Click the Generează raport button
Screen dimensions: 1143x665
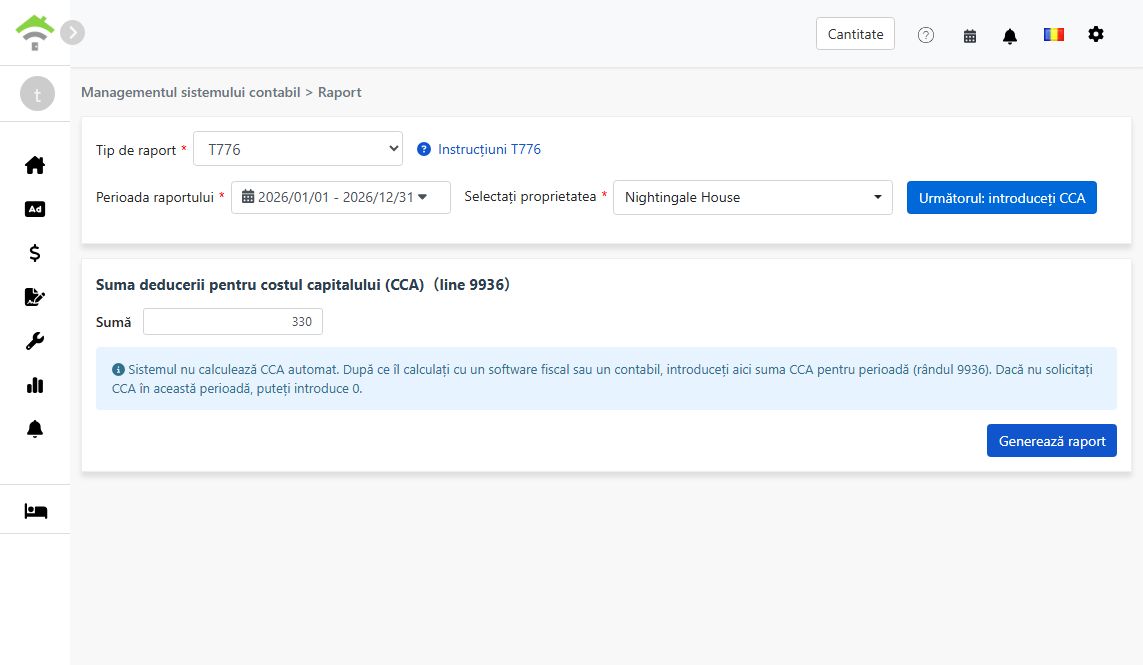click(1051, 441)
